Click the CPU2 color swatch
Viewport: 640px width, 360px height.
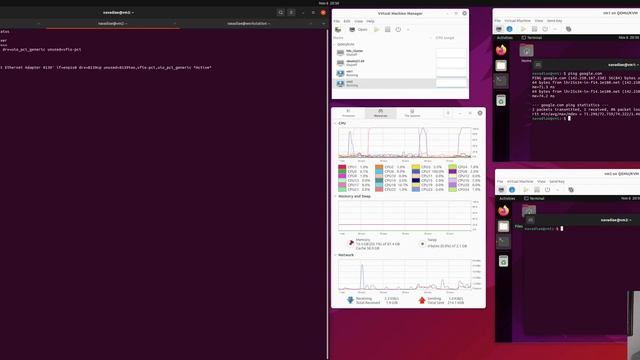point(379,167)
